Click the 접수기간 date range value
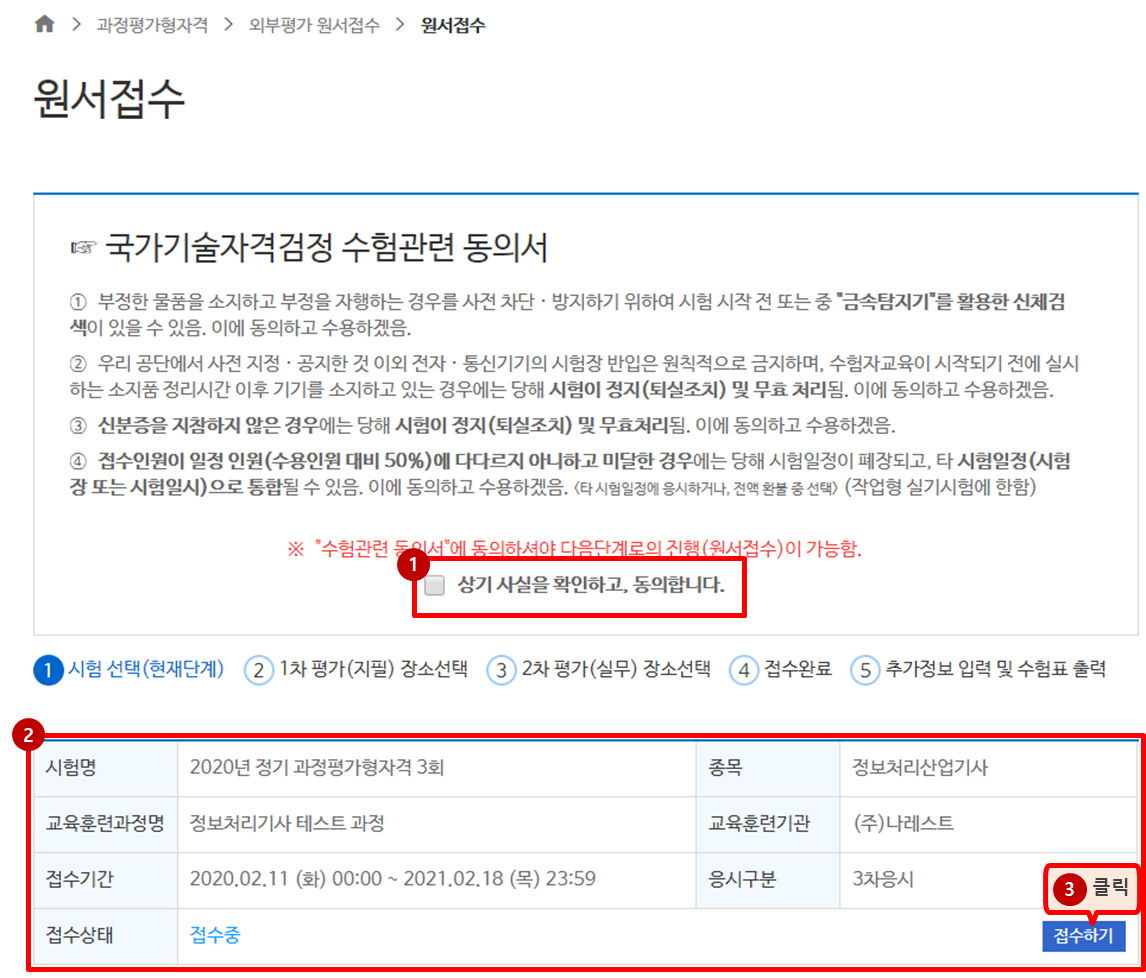Screen dimensions: 1146x978 pos(392,879)
